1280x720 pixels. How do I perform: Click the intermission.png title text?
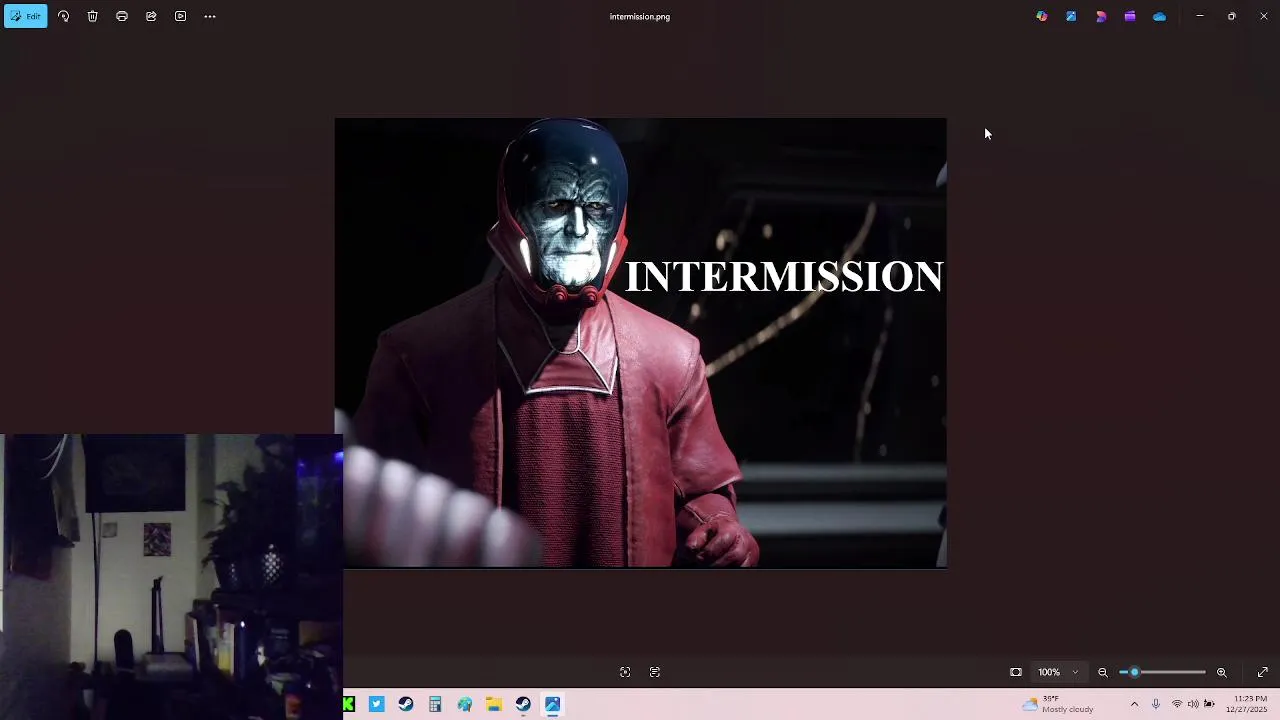click(640, 16)
